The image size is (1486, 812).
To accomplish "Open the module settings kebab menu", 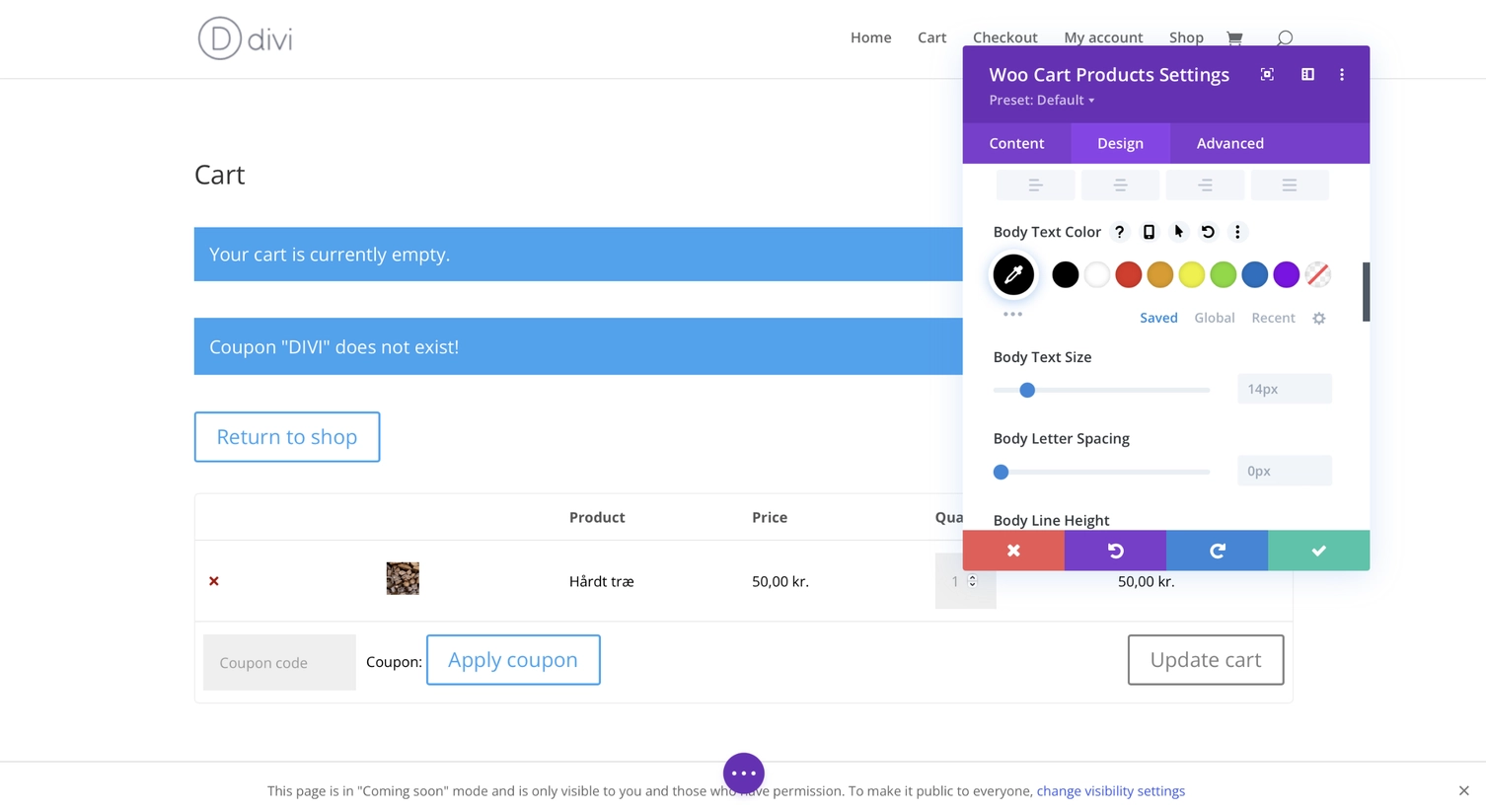I will (x=1342, y=75).
